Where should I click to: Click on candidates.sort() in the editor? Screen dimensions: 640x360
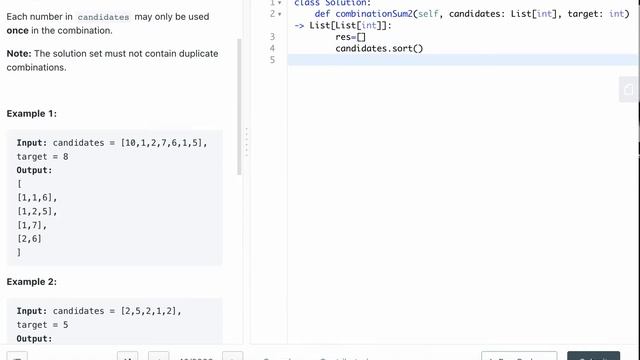(379, 48)
